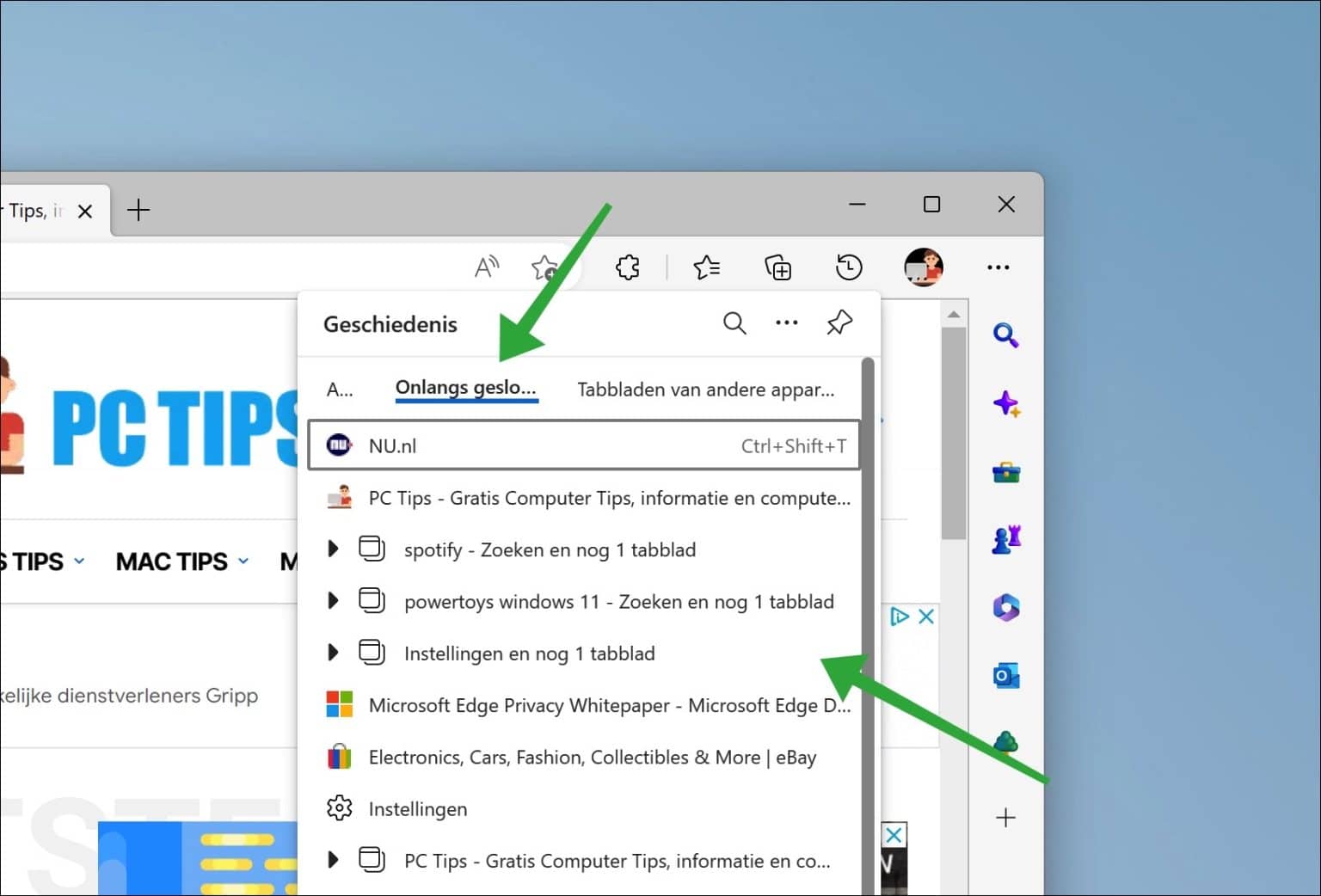This screenshot has width=1321, height=896.
Task: Switch to Tabbladen van andere apparaten tab
Action: point(705,390)
